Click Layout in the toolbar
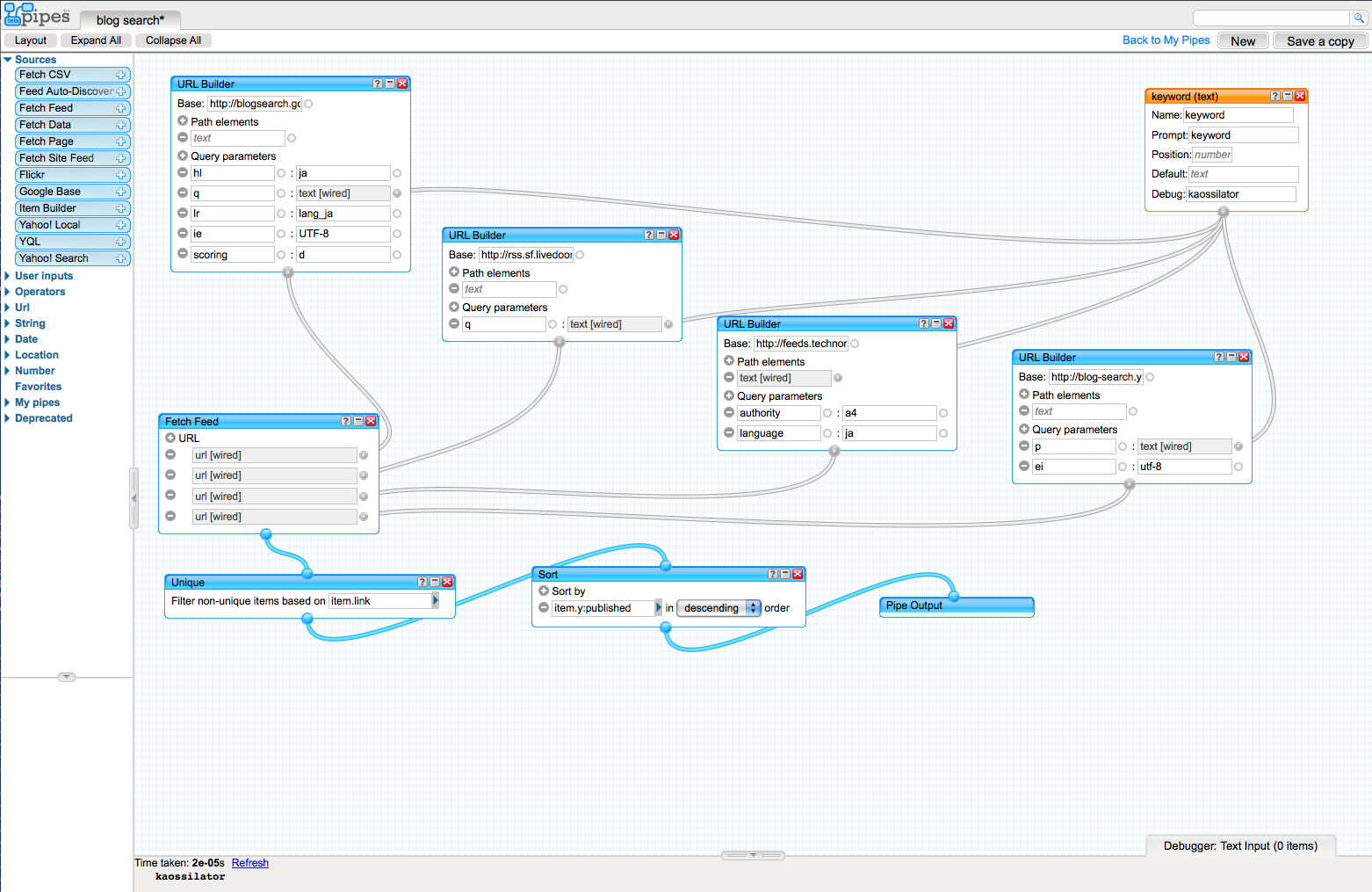Image resolution: width=1372 pixels, height=892 pixels. coord(31,40)
